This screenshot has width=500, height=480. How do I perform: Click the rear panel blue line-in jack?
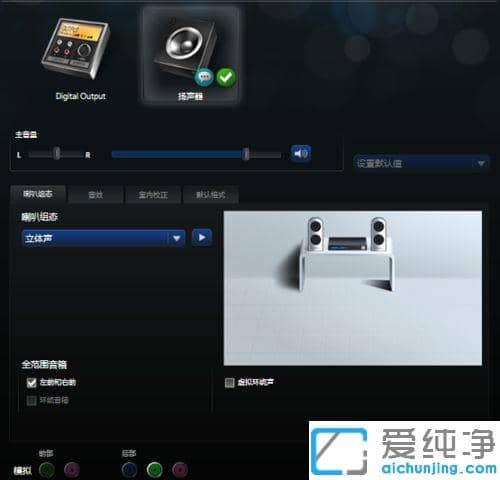pos(130,469)
